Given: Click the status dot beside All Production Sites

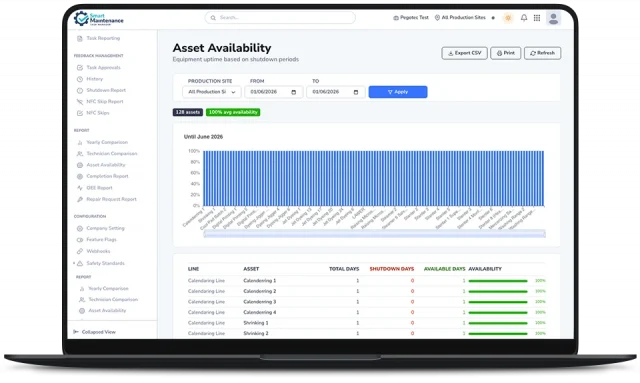Looking at the screenshot, I should tap(493, 18).
